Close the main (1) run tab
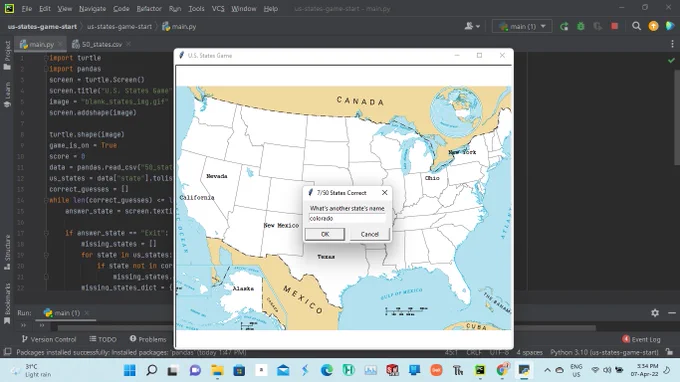This screenshot has height=382, width=680. point(87,313)
